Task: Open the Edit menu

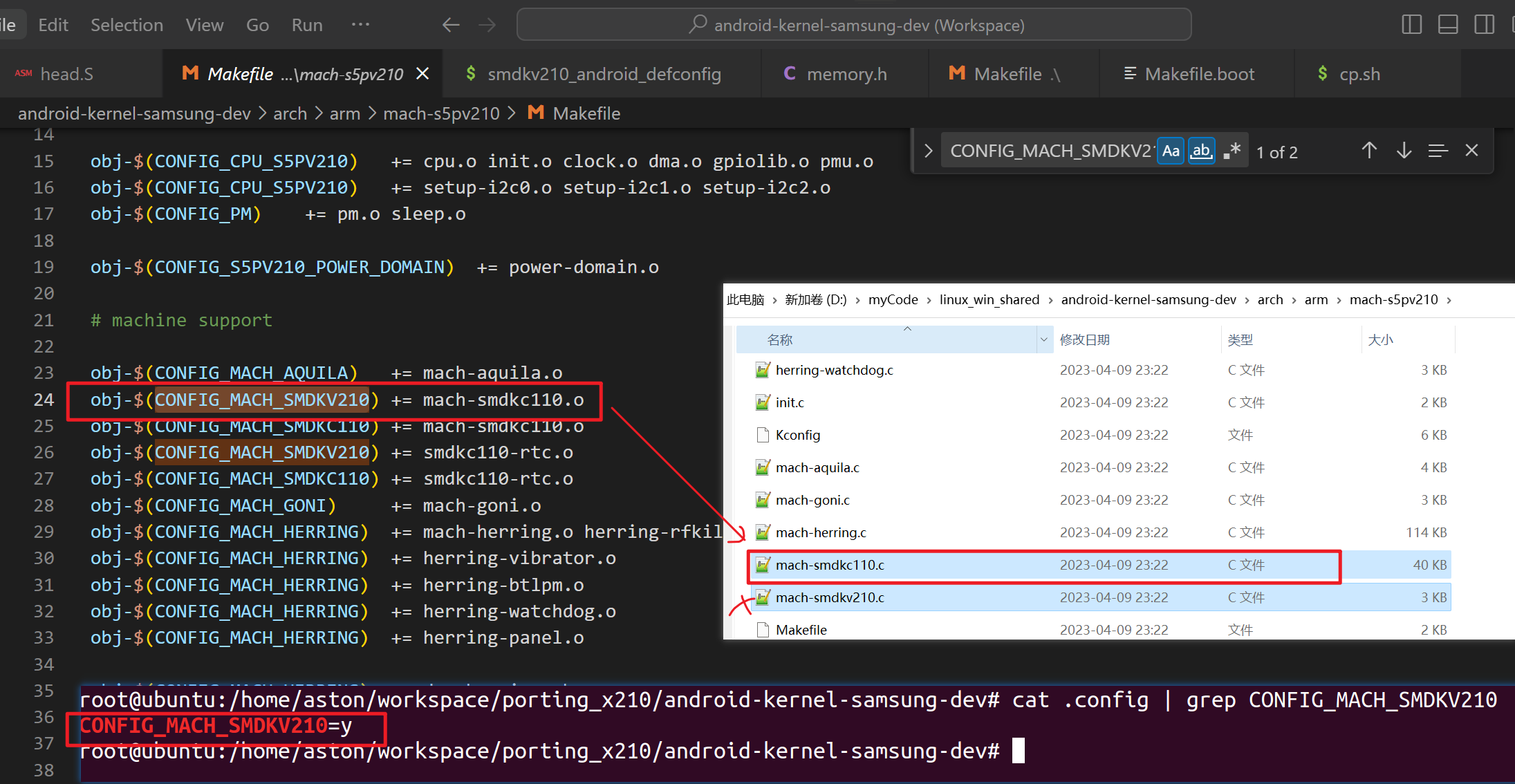Action: 53,25
